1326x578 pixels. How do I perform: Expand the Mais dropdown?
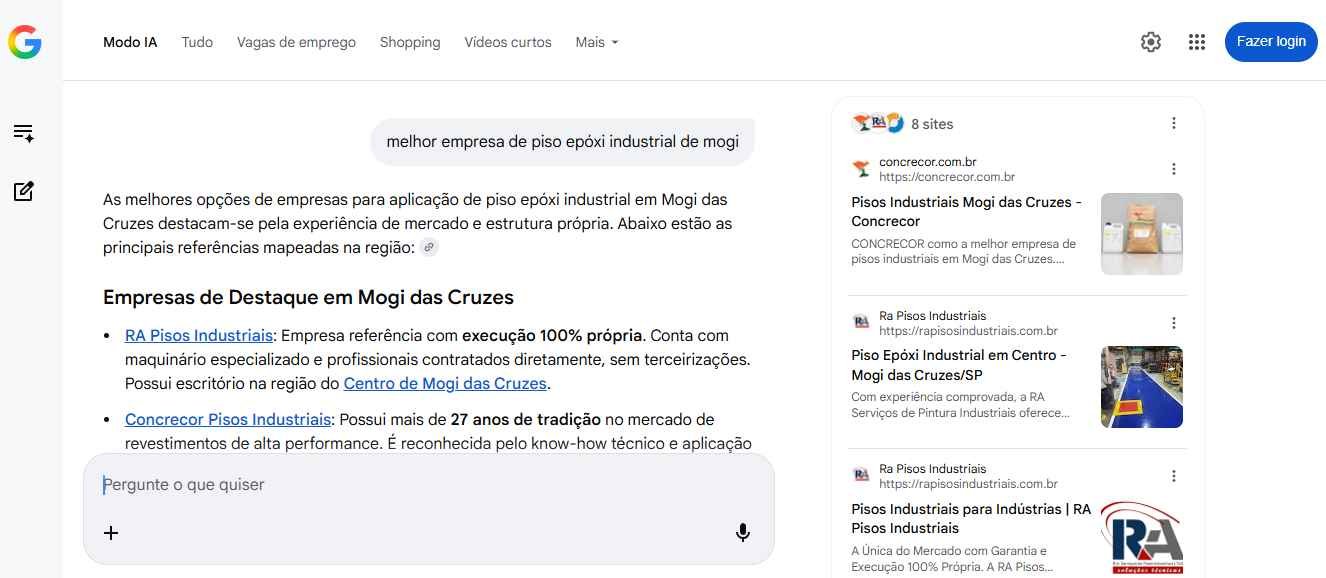pos(597,42)
